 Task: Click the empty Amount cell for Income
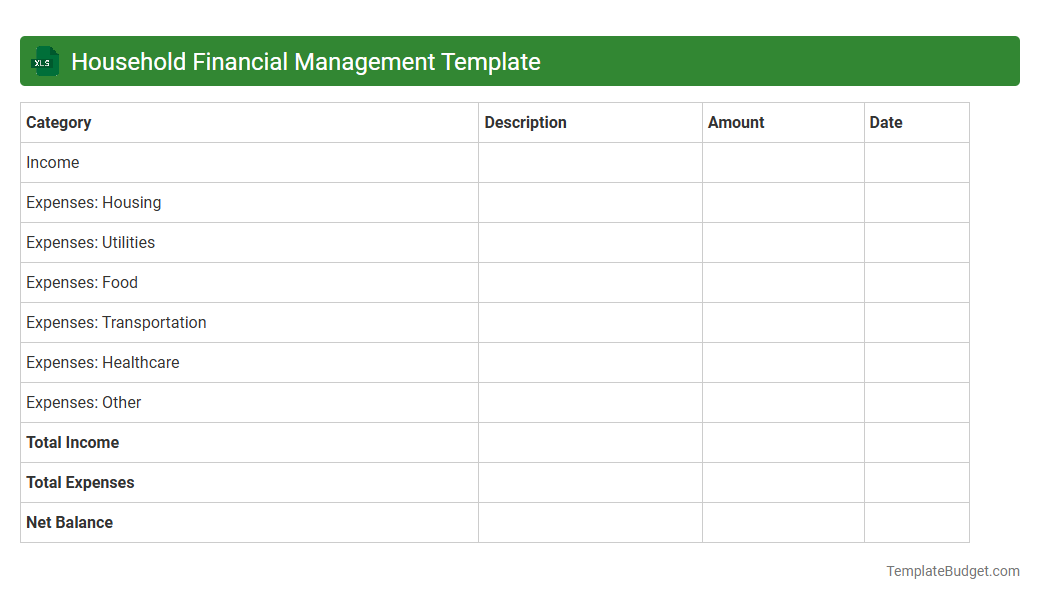coord(783,162)
